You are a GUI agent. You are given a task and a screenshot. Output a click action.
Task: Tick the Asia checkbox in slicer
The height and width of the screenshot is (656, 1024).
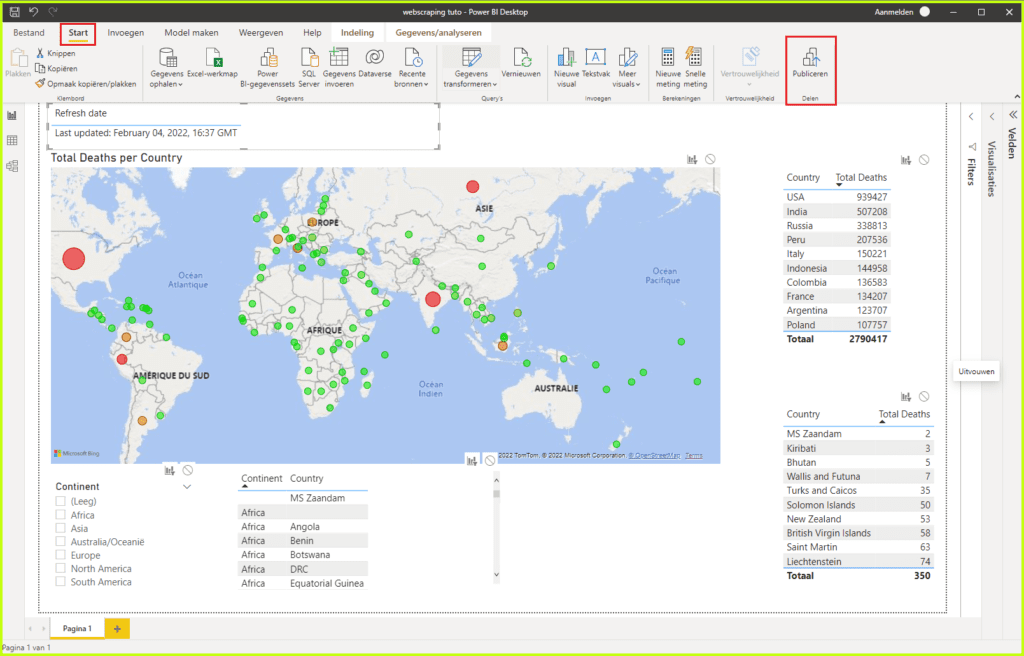[x=61, y=529]
